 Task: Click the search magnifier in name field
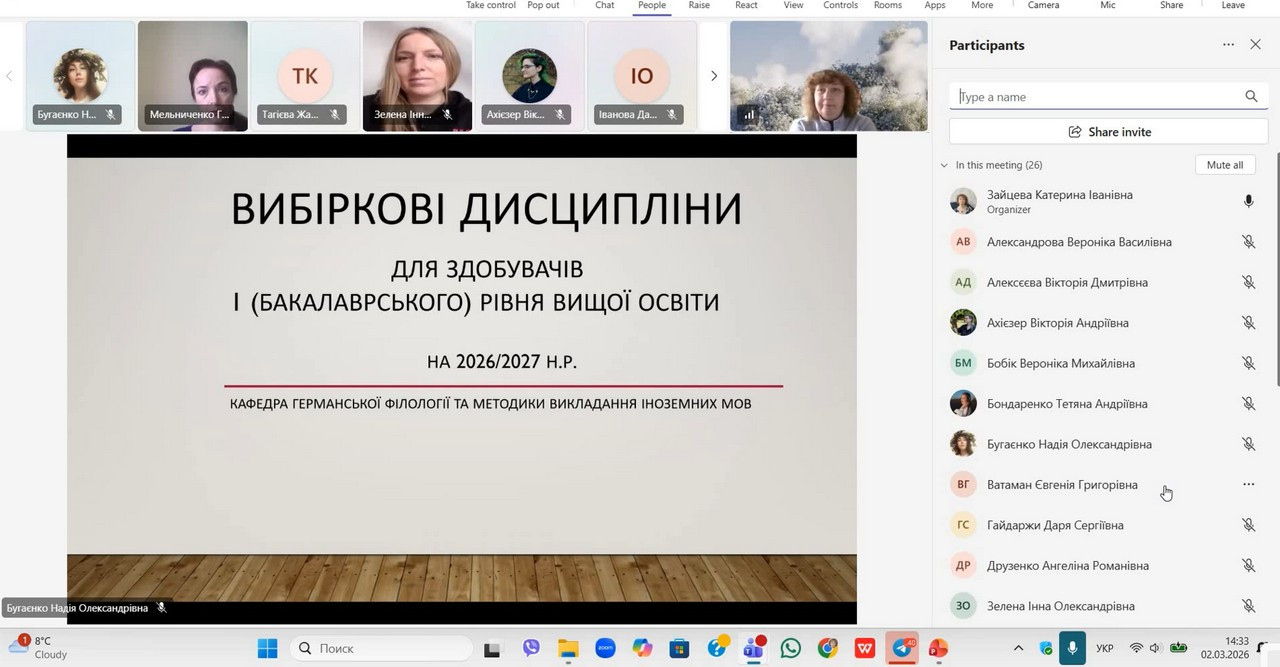tap(1251, 97)
